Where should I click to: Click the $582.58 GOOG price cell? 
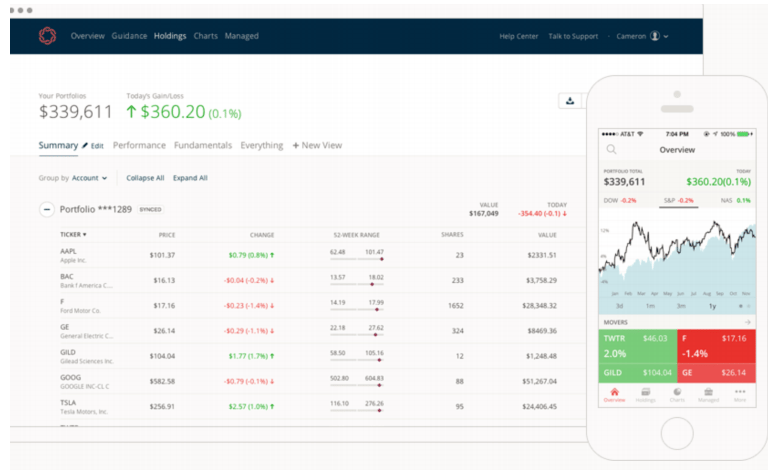pos(162,381)
